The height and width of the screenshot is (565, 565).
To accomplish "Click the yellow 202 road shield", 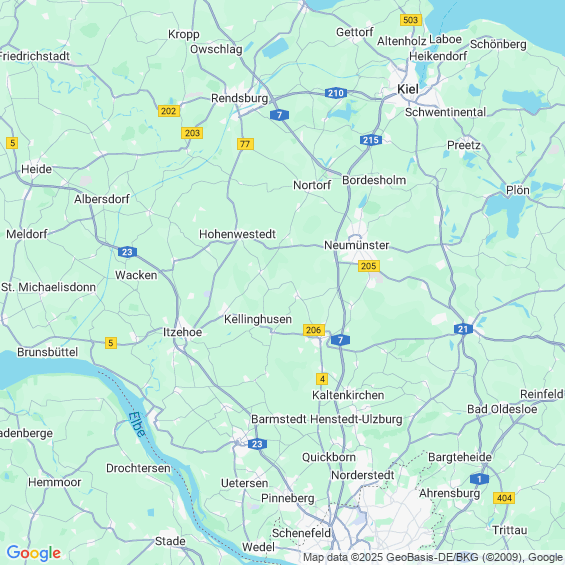I will [x=169, y=111].
